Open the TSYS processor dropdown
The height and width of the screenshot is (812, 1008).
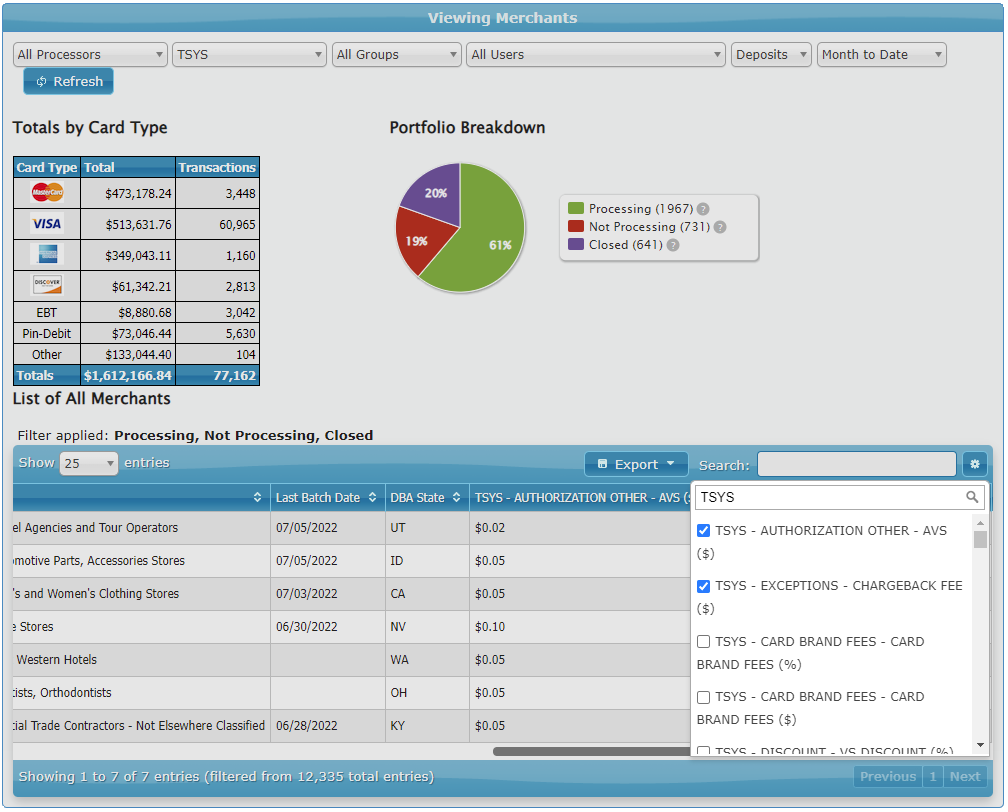pyautogui.click(x=249, y=55)
